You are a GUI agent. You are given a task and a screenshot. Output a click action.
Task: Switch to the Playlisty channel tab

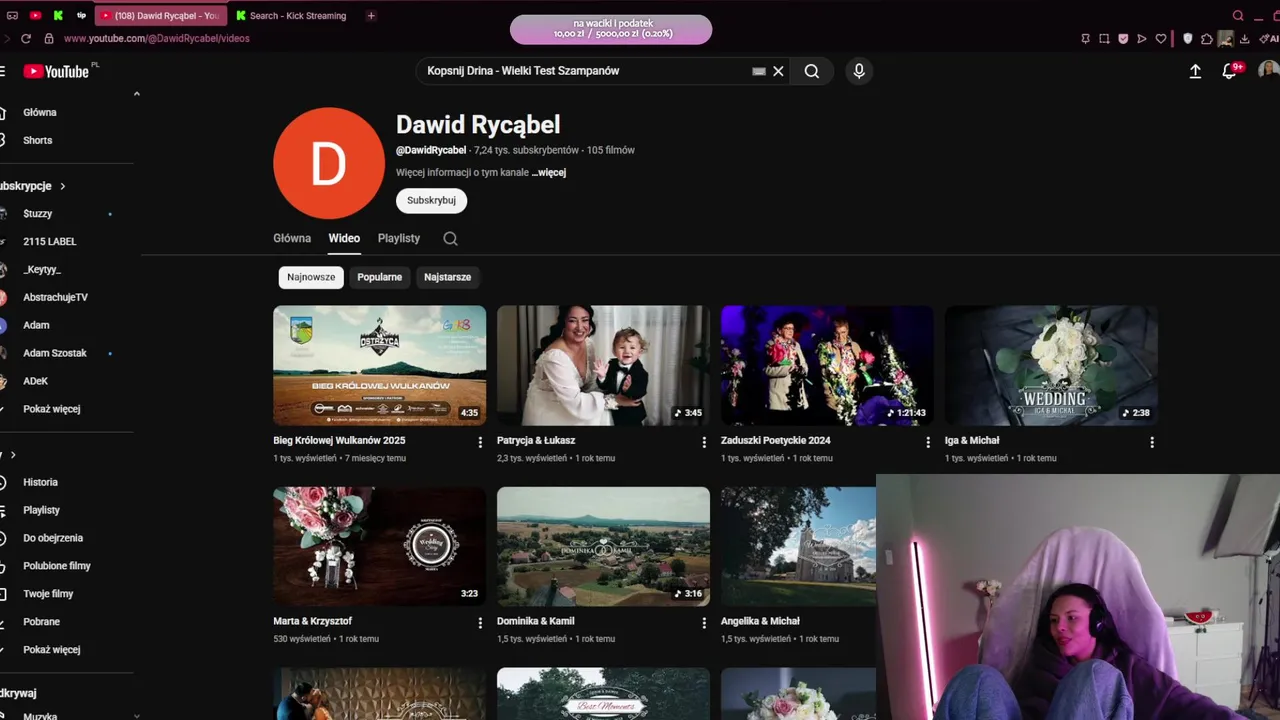click(x=399, y=238)
